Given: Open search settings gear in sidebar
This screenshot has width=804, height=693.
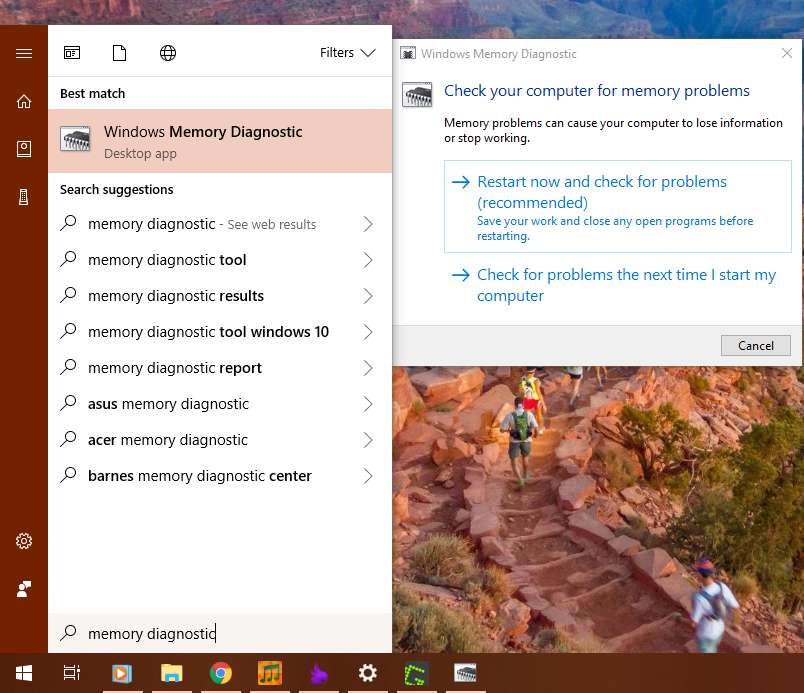Looking at the screenshot, I should [x=24, y=541].
